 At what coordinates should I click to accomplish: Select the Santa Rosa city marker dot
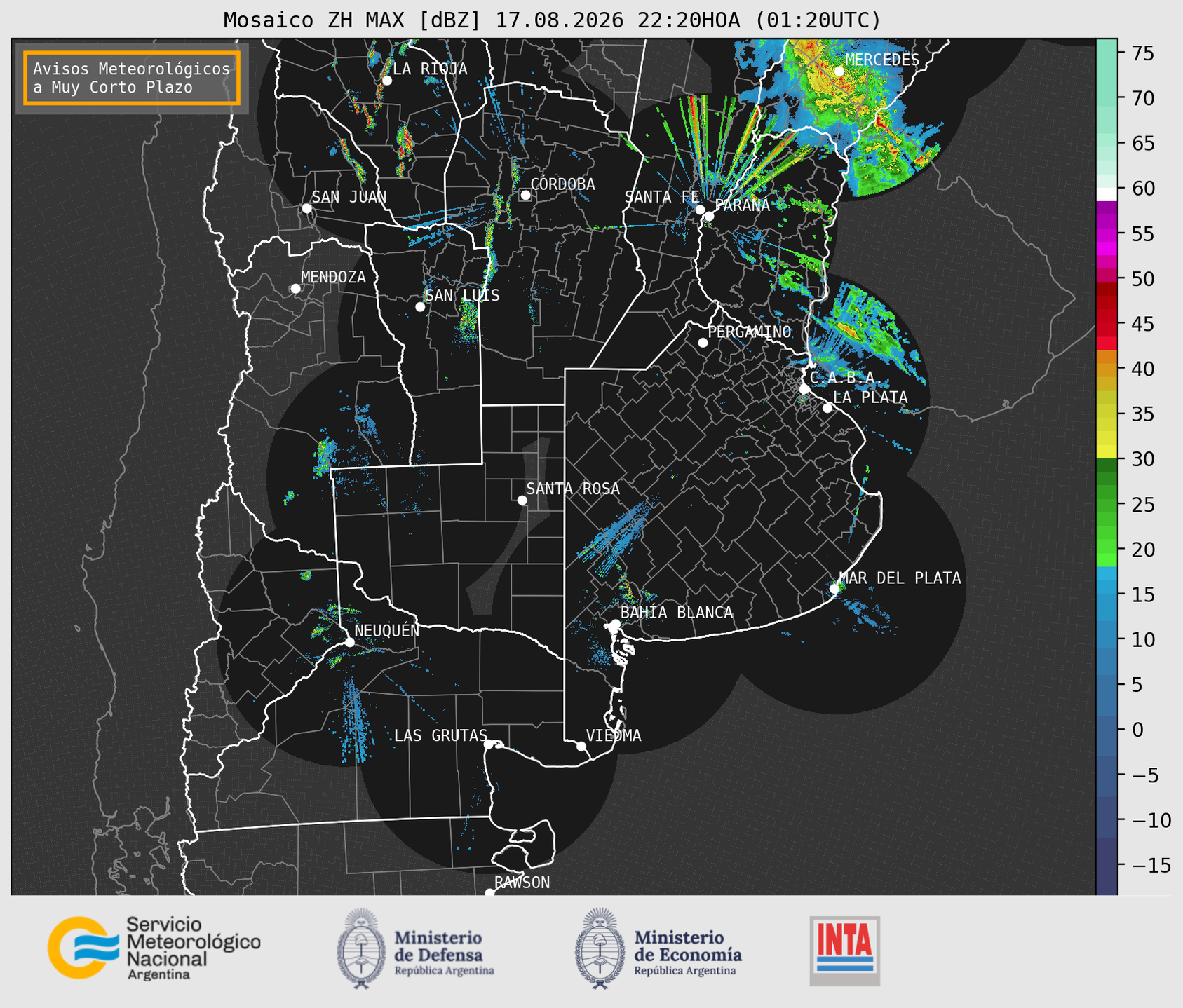[522, 500]
